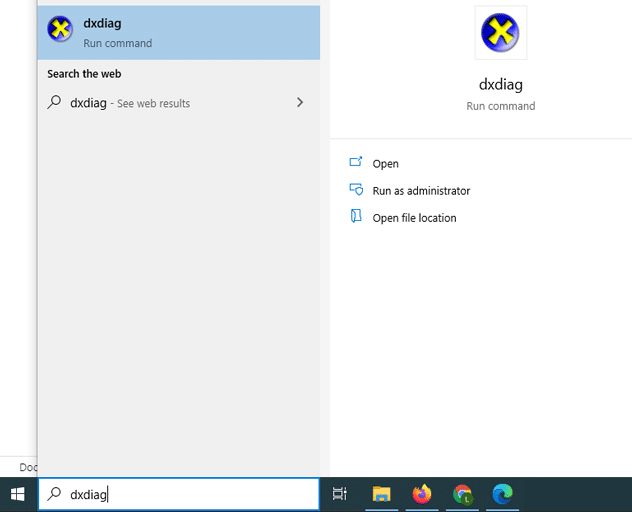Expand the dxdiag web results chevron
Viewport: 632px width, 512px height.
click(x=299, y=102)
